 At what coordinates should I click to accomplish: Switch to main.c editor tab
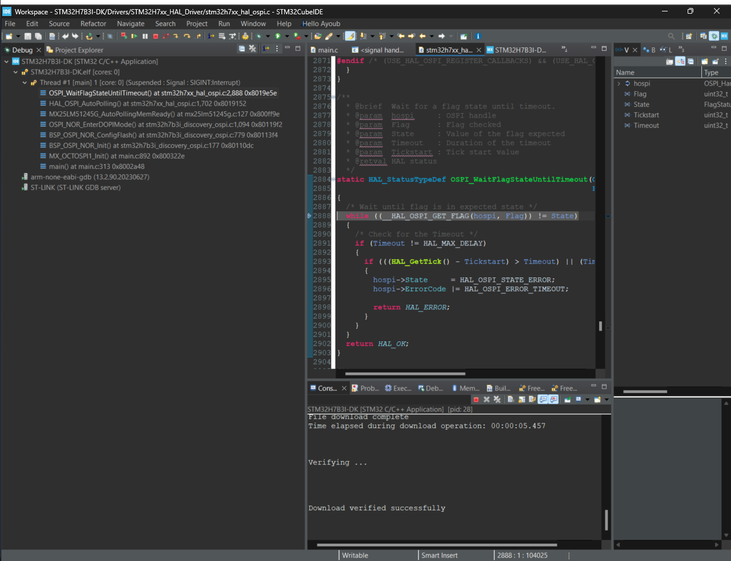pyautogui.click(x=324, y=50)
